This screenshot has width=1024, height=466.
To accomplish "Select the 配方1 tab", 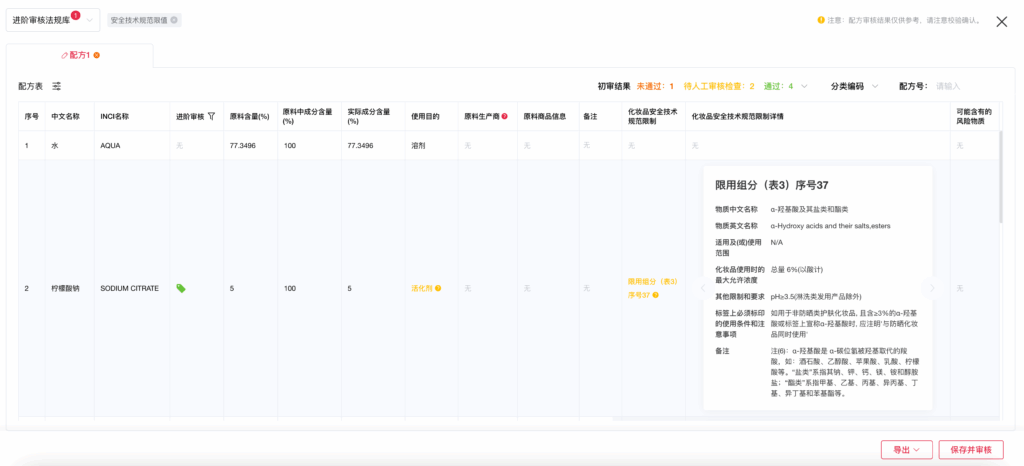I will coord(79,55).
